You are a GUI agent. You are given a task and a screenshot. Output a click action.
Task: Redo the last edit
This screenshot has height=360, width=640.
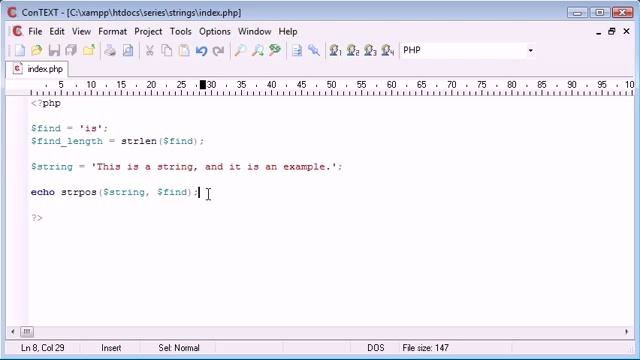pos(219,50)
